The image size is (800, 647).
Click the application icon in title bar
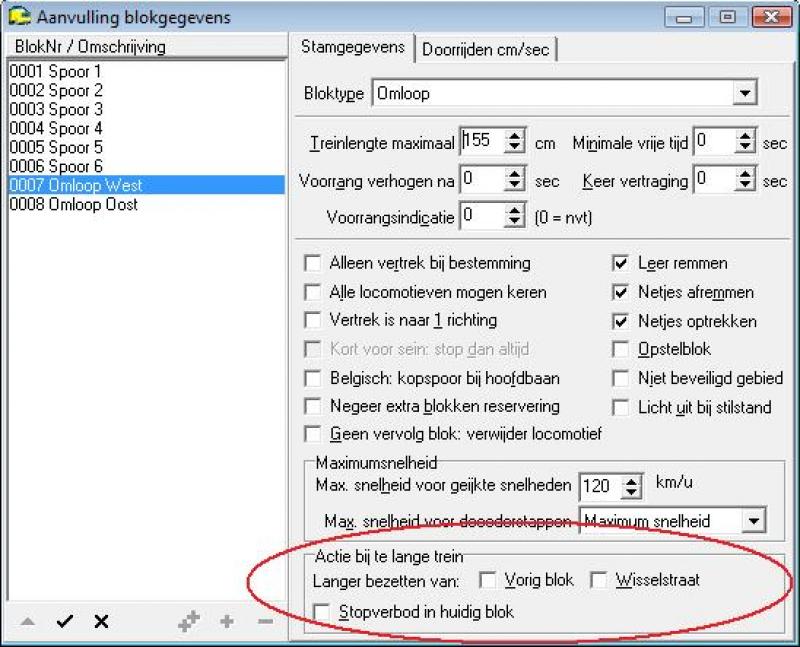tap(19, 17)
